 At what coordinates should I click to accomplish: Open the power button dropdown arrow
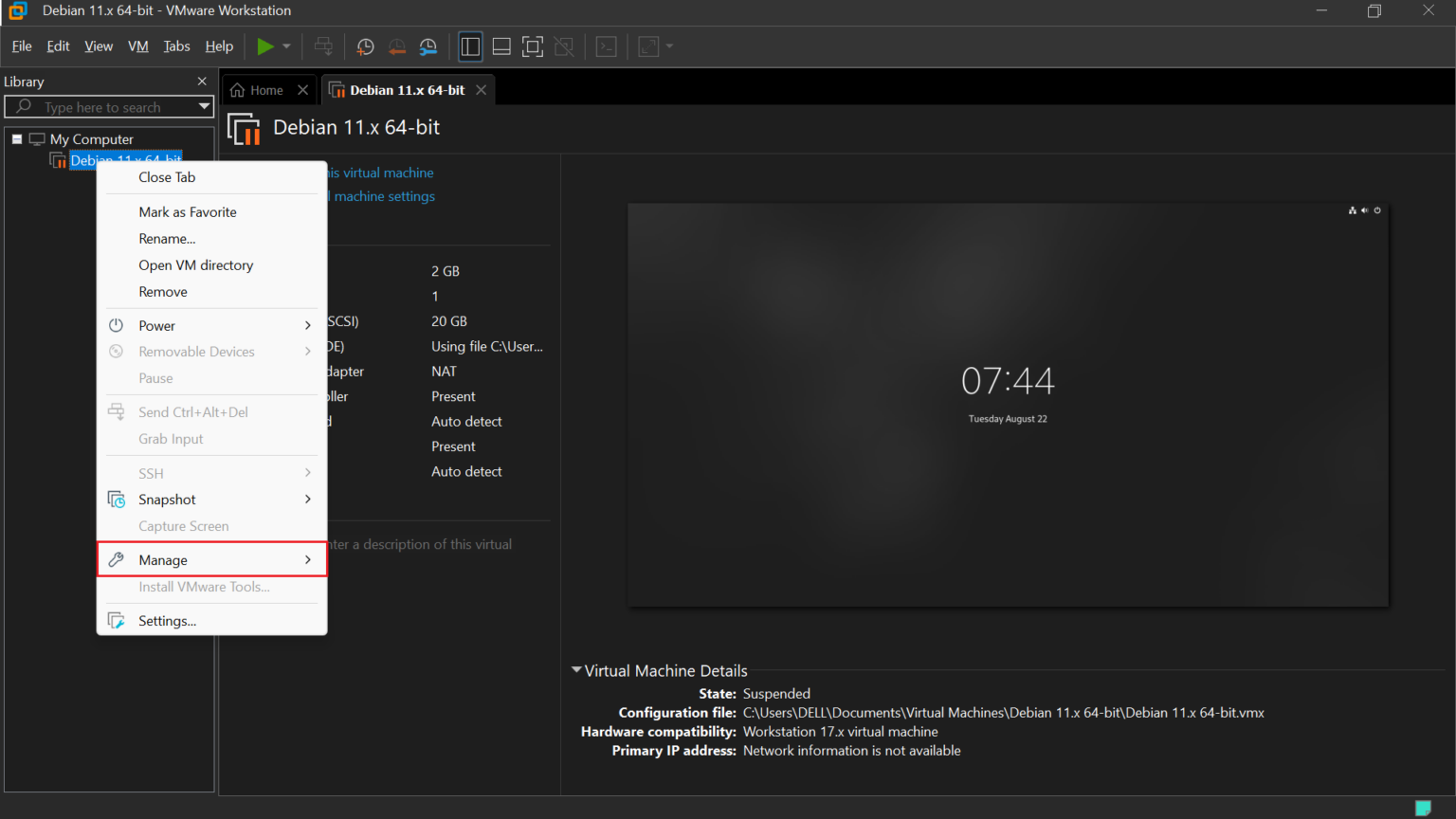pyautogui.click(x=285, y=45)
